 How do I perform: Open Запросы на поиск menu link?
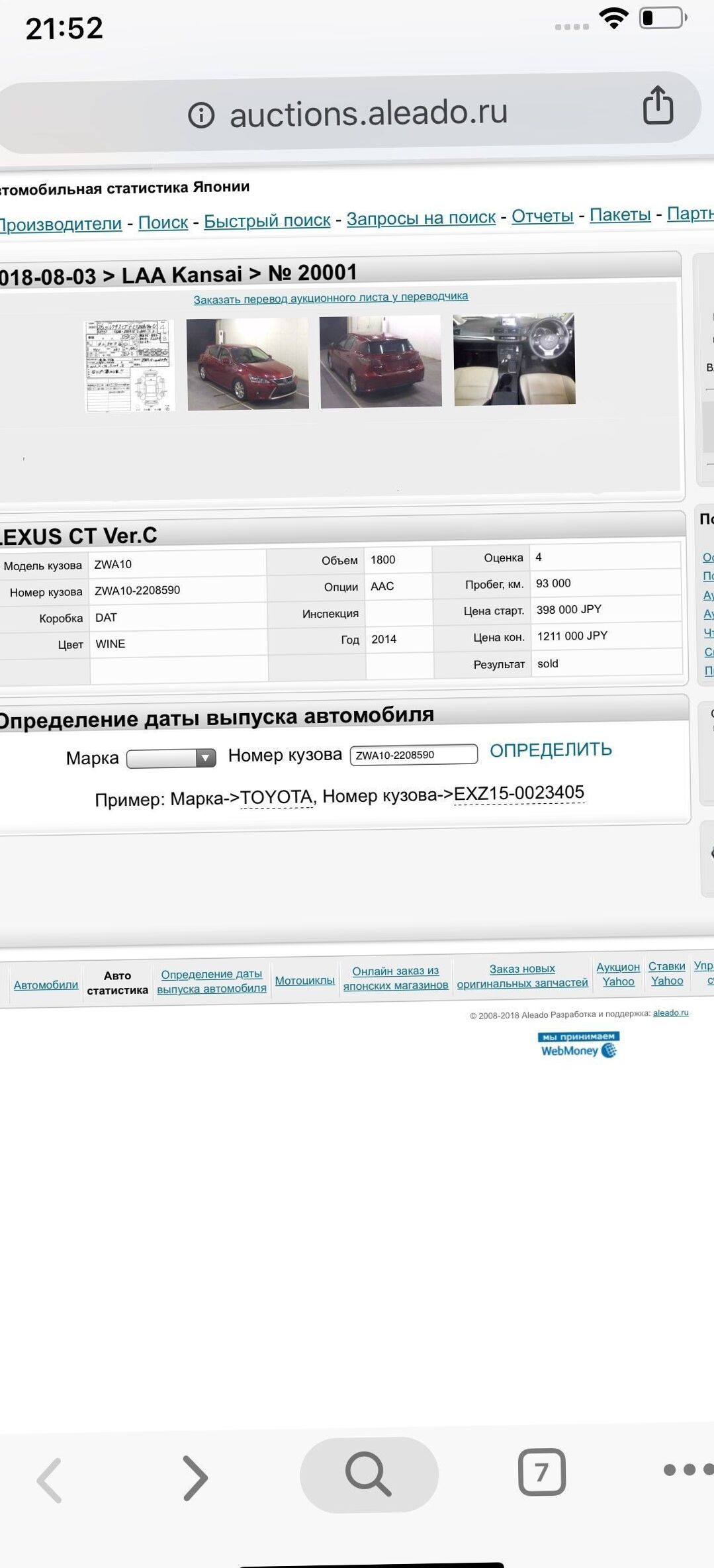tap(421, 218)
